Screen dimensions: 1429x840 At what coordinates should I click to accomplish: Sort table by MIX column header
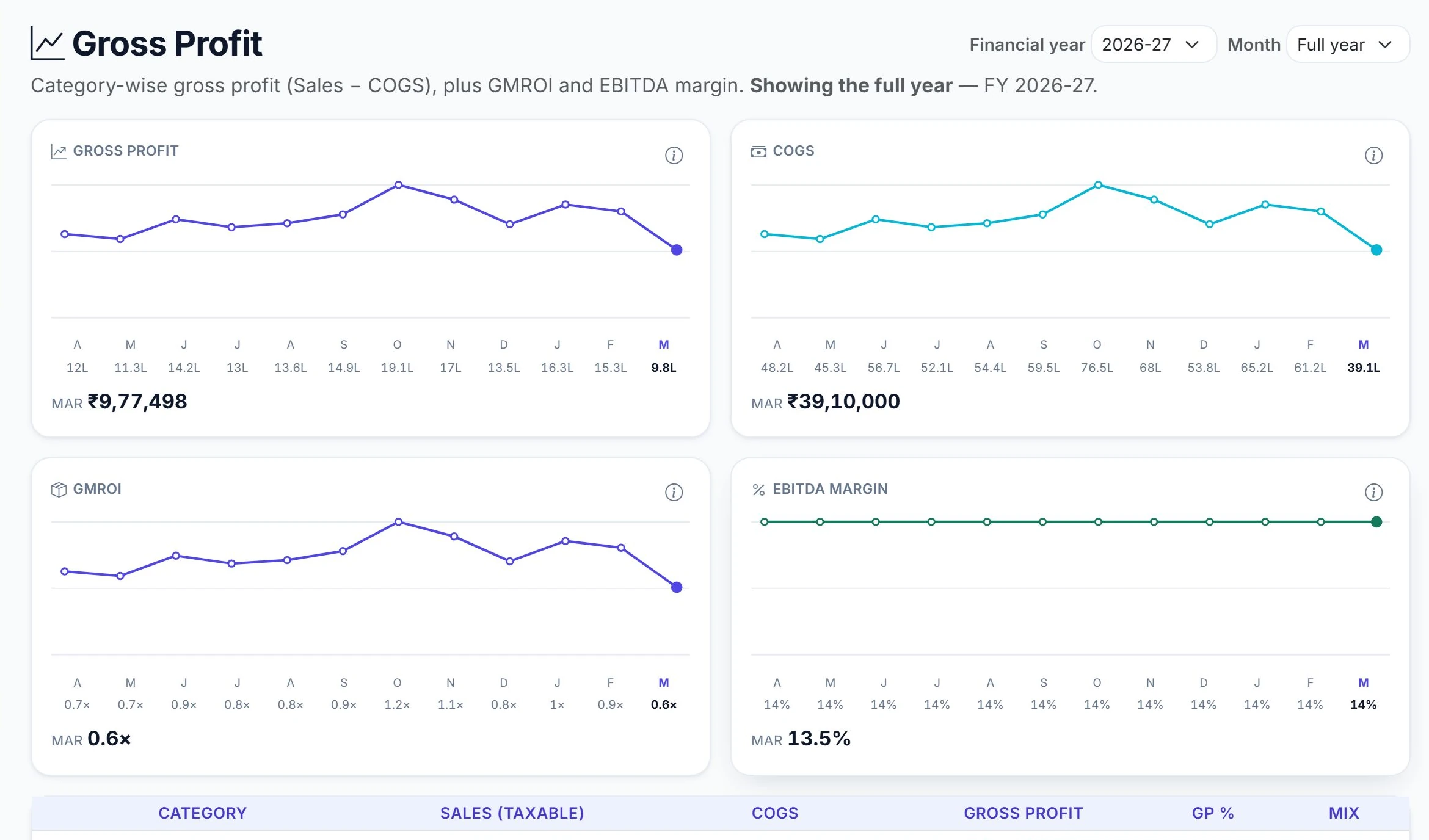[x=1344, y=813]
